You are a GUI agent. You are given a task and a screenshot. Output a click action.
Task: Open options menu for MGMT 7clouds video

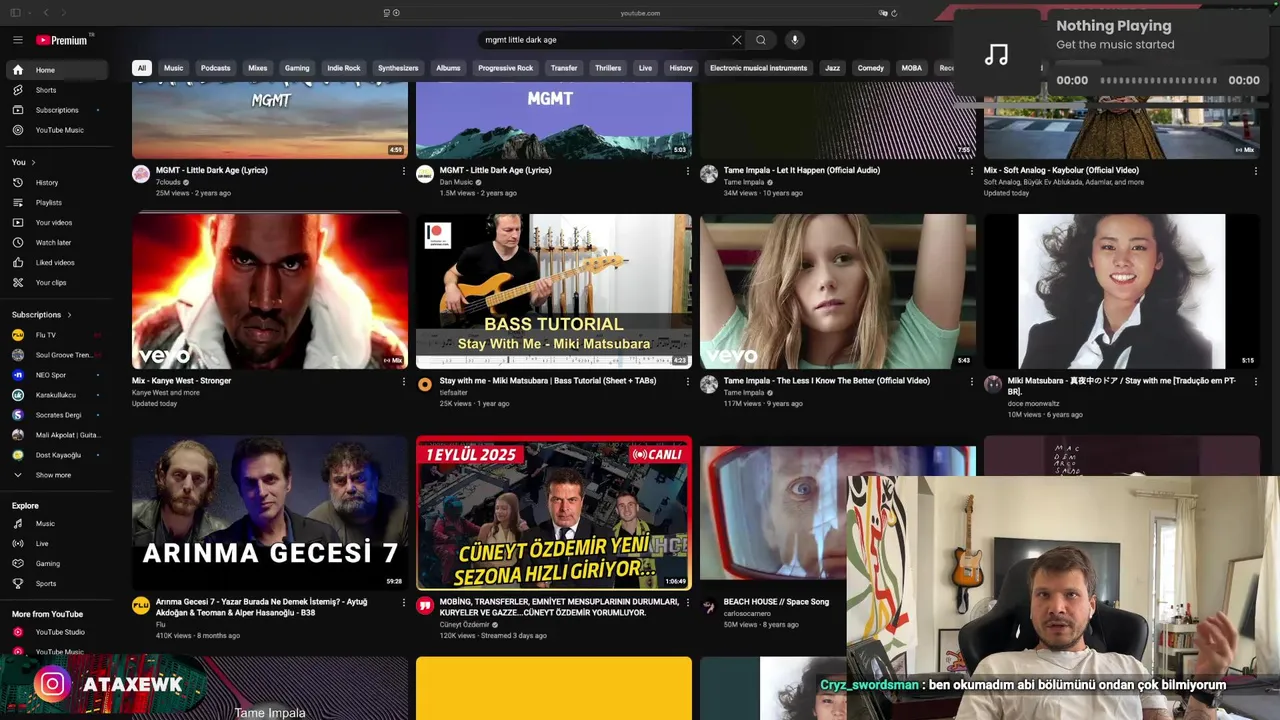pos(404,171)
